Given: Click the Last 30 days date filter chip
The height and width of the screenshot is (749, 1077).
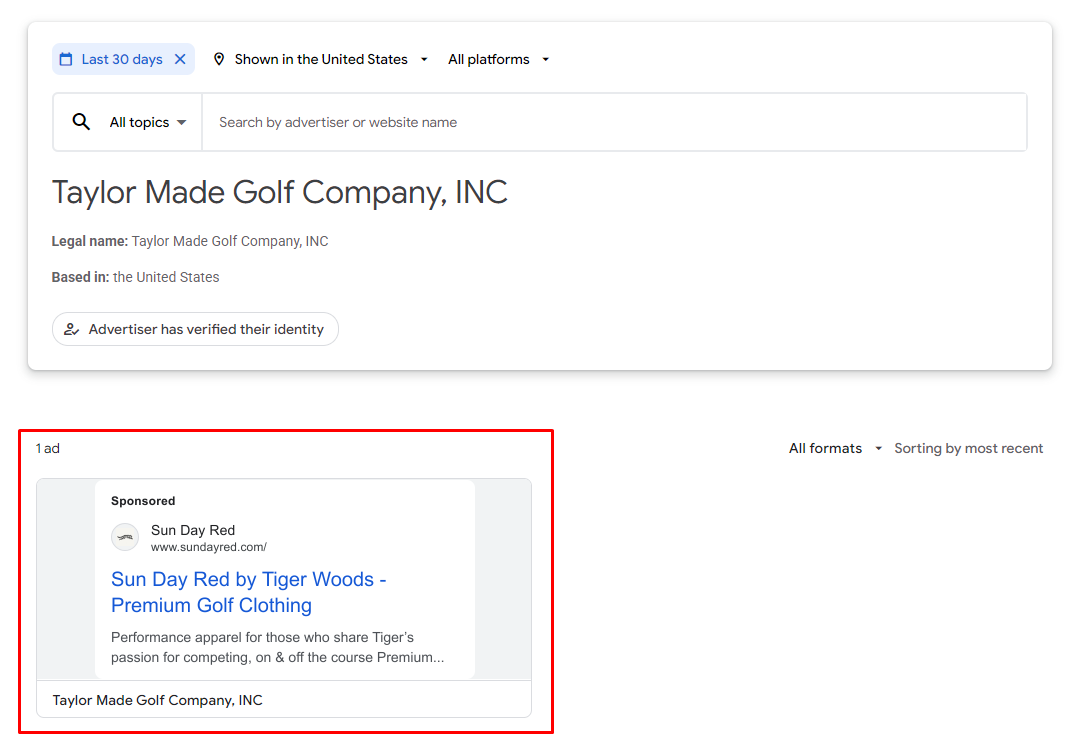Looking at the screenshot, I should click(124, 60).
